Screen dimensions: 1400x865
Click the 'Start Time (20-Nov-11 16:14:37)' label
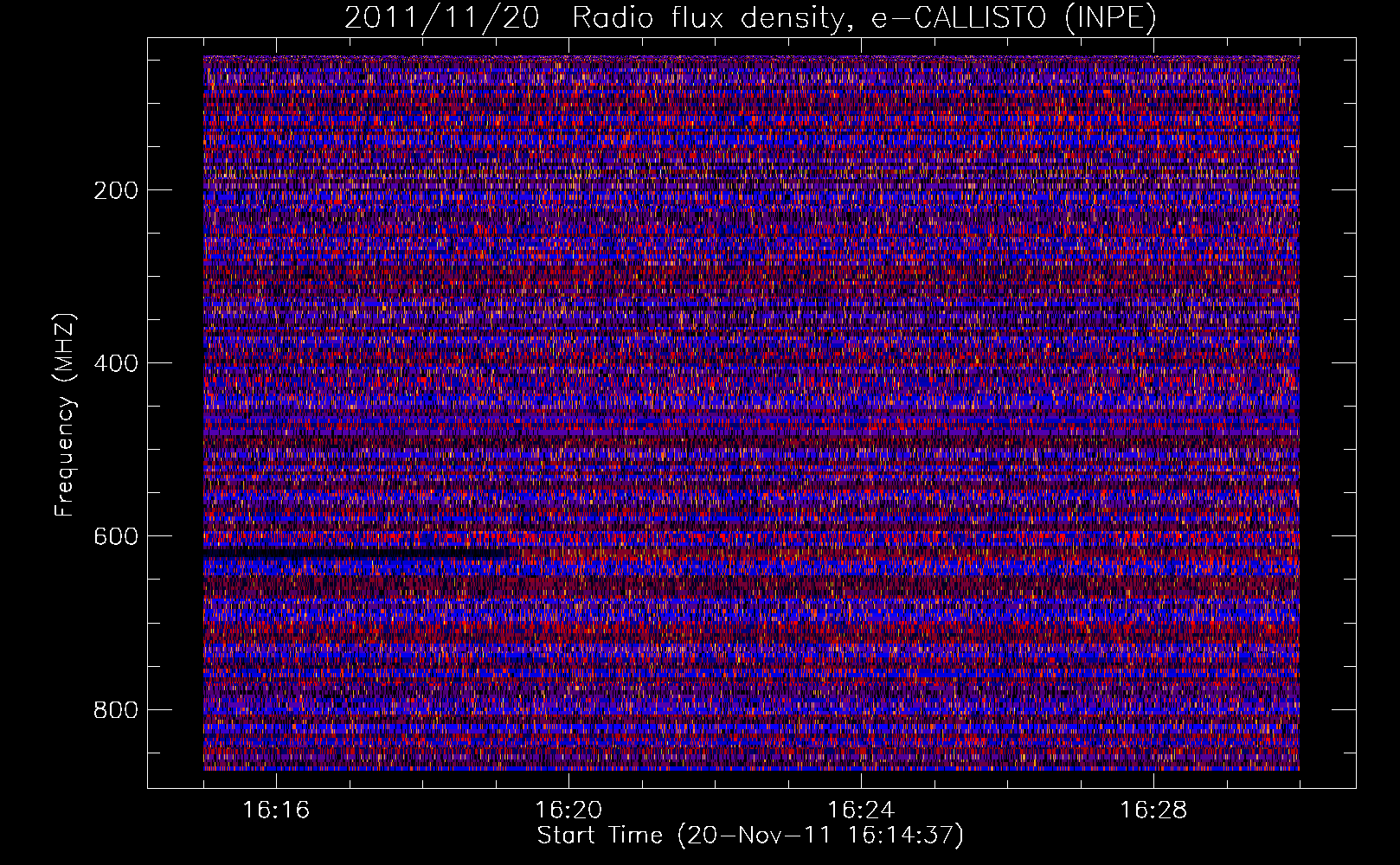750,836
